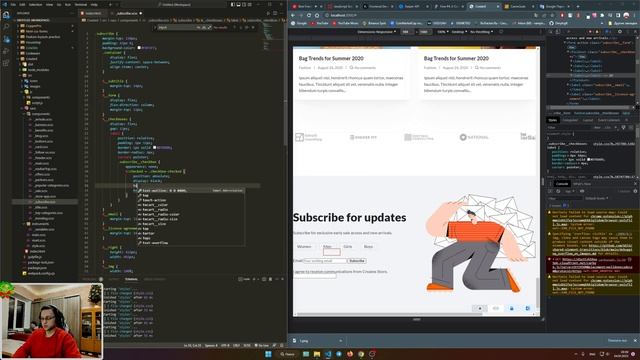The image size is (640, 360).
Task: Check the Boys option on the subscribe form
Action: pyautogui.click(x=368, y=247)
